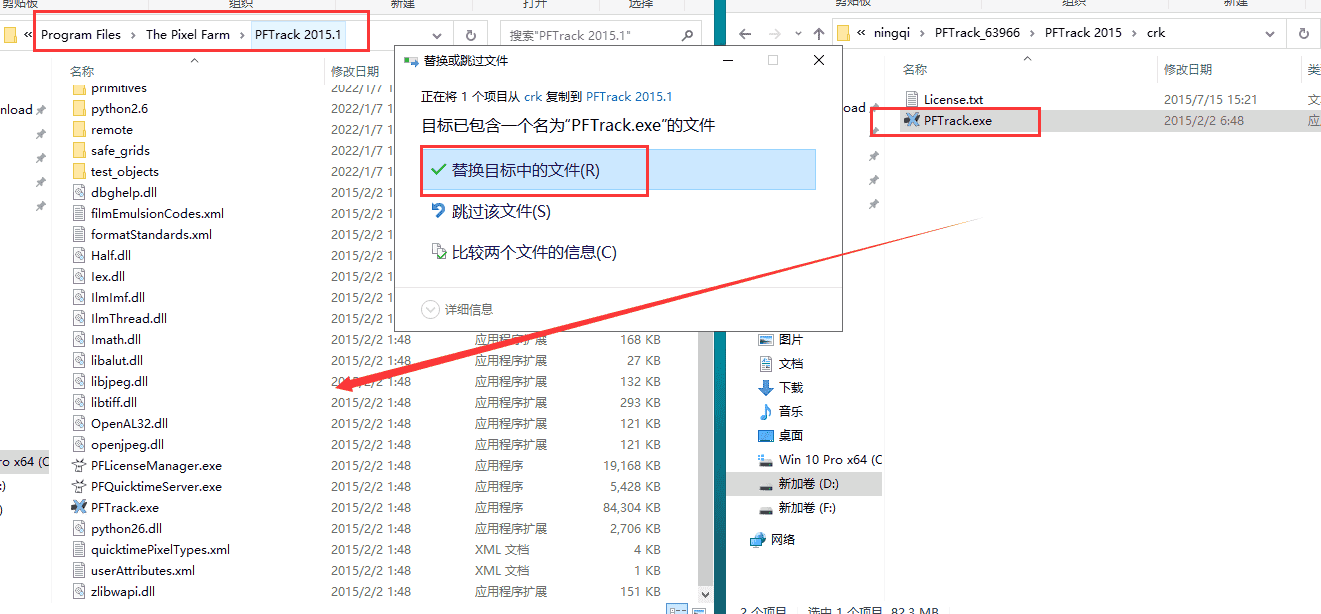
Task: Select OpenAL32.dll file
Action: coord(129,423)
